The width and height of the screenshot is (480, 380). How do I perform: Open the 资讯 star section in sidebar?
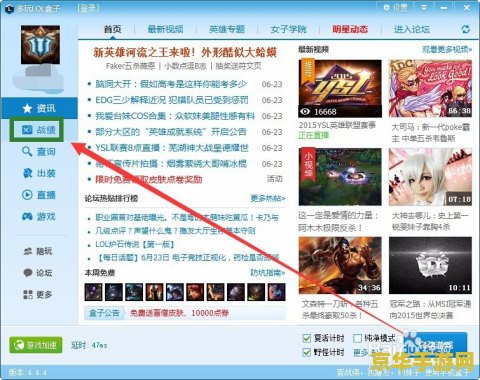[x=39, y=108]
